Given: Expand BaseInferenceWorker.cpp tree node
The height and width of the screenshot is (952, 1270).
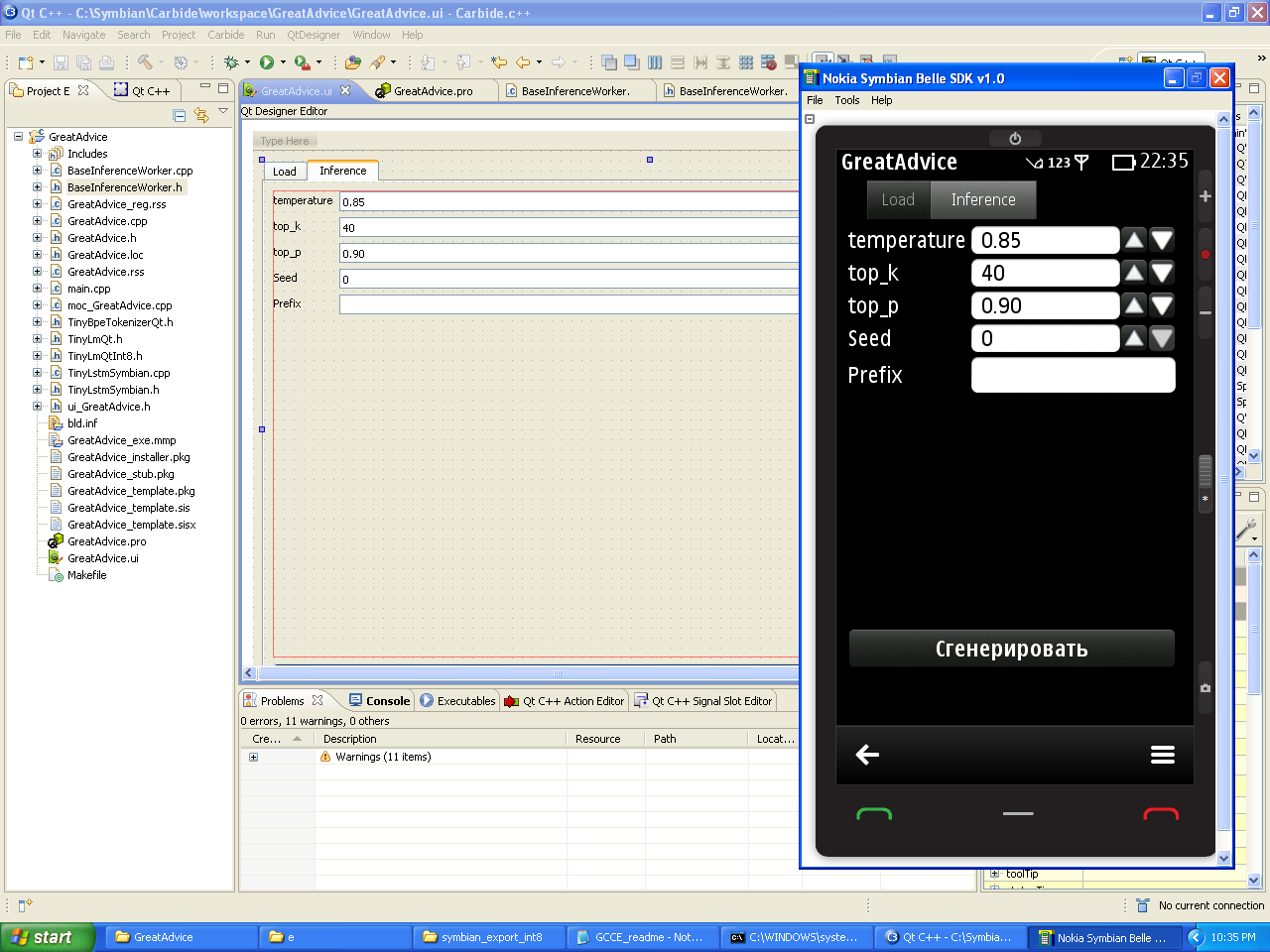Looking at the screenshot, I should point(38,171).
